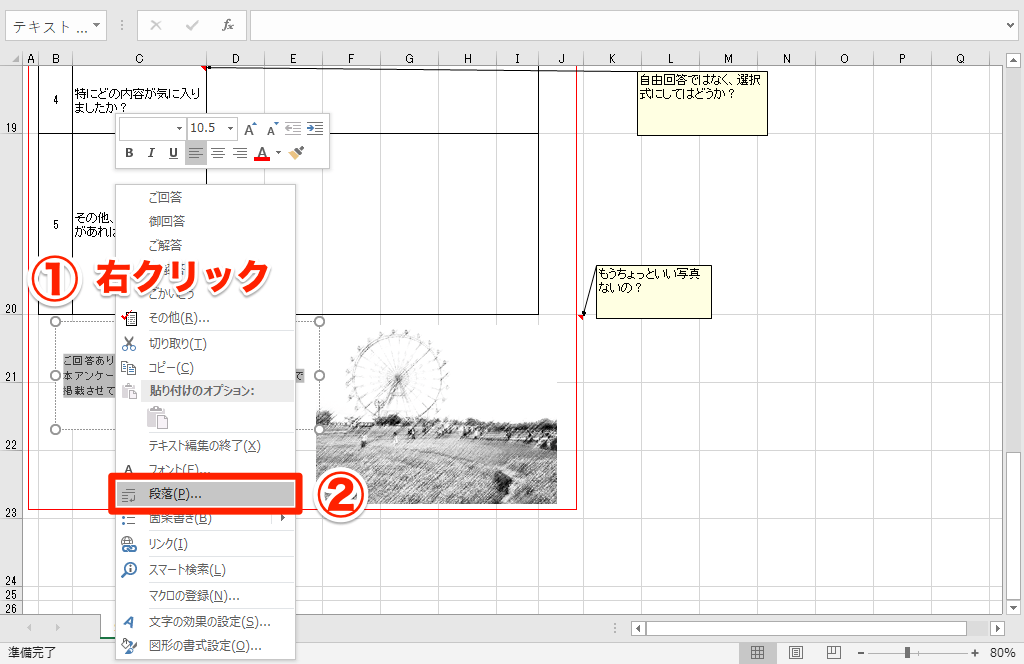Image resolution: width=1024 pixels, height=664 pixels.
Task: Increase indent in mini toolbar
Action: pos(315,129)
